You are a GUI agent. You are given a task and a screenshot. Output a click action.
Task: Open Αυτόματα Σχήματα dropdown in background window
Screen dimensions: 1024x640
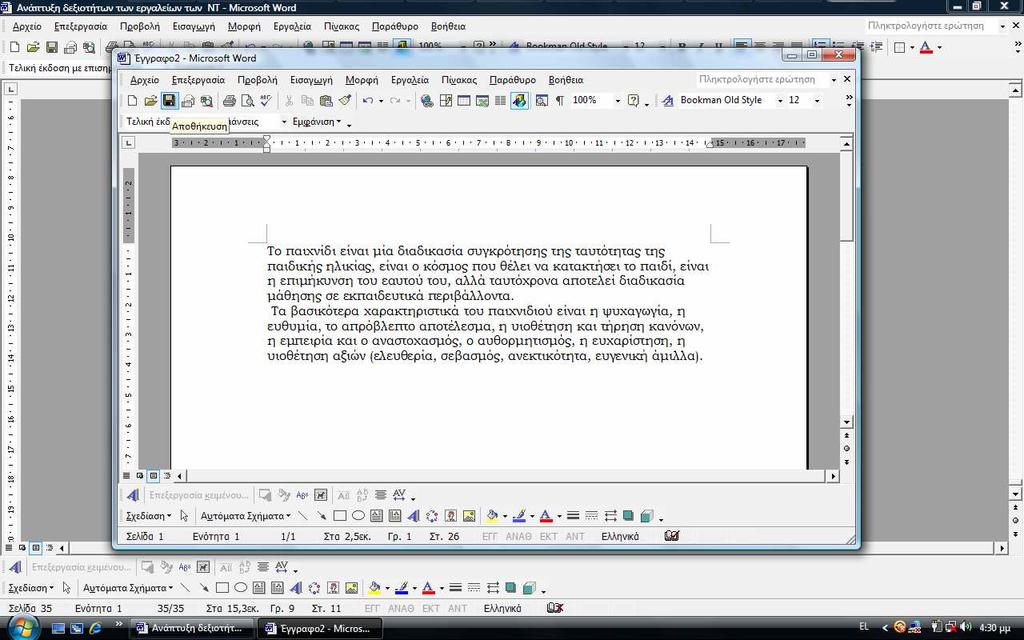point(128,588)
